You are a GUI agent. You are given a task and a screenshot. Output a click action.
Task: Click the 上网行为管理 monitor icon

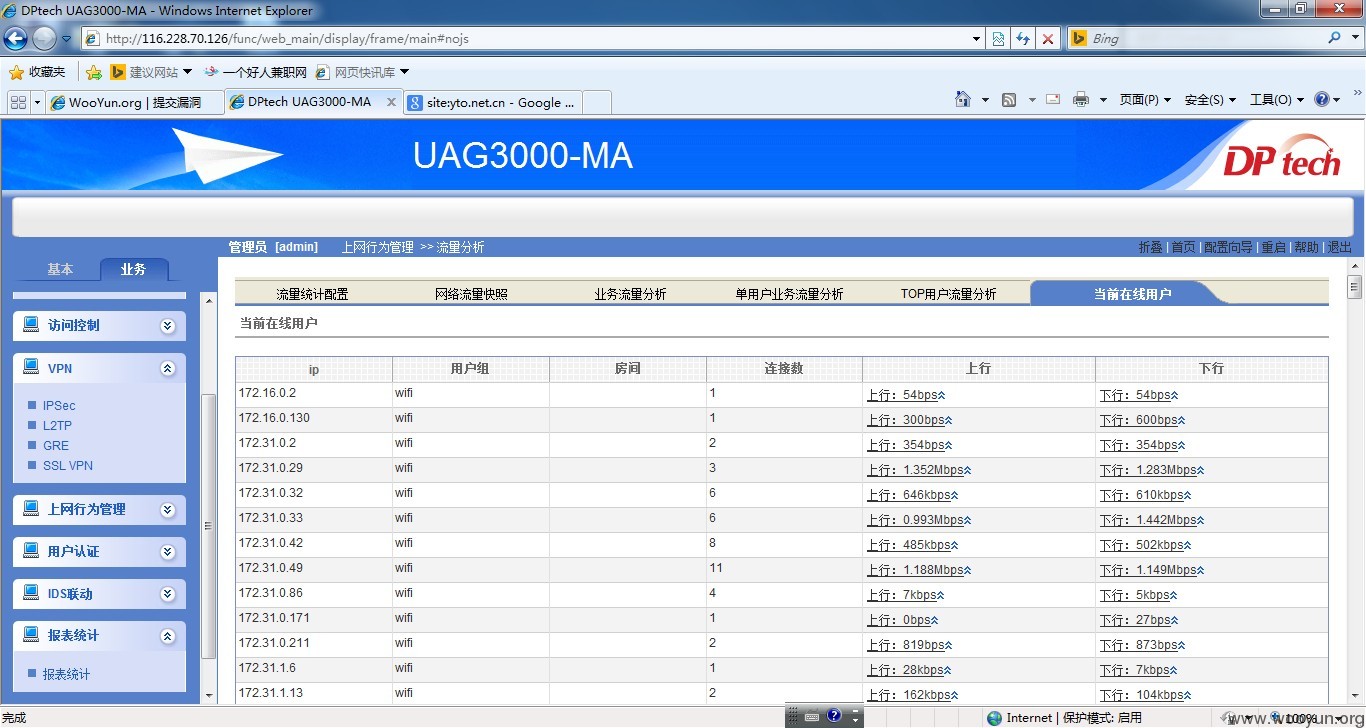pyautogui.click(x=30, y=509)
